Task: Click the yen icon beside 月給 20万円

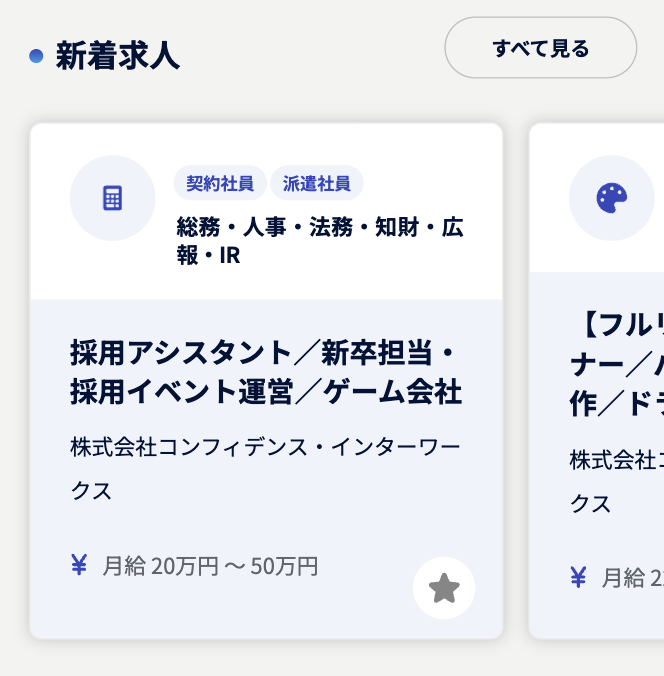Action: [79, 566]
